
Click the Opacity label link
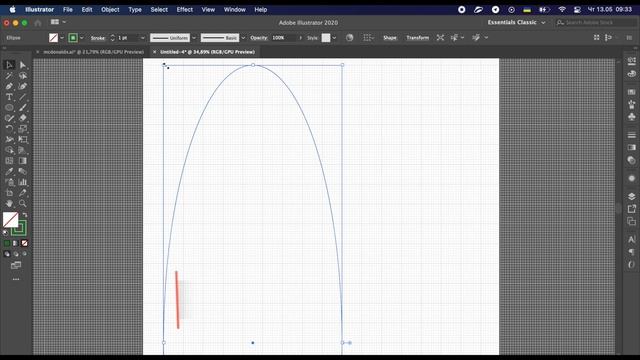click(x=259, y=38)
